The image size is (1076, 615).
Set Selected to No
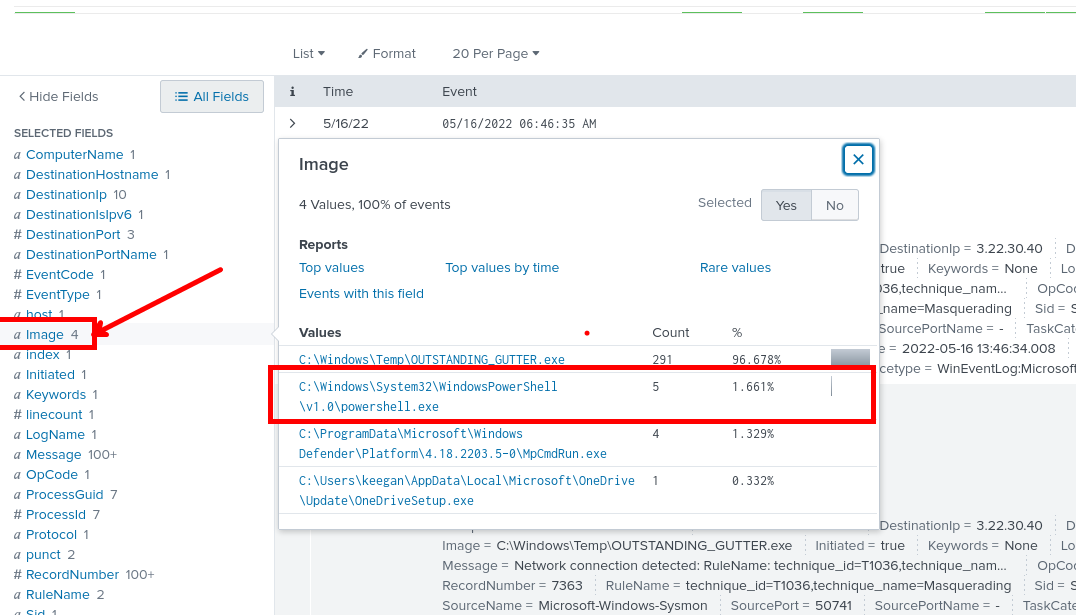click(834, 205)
